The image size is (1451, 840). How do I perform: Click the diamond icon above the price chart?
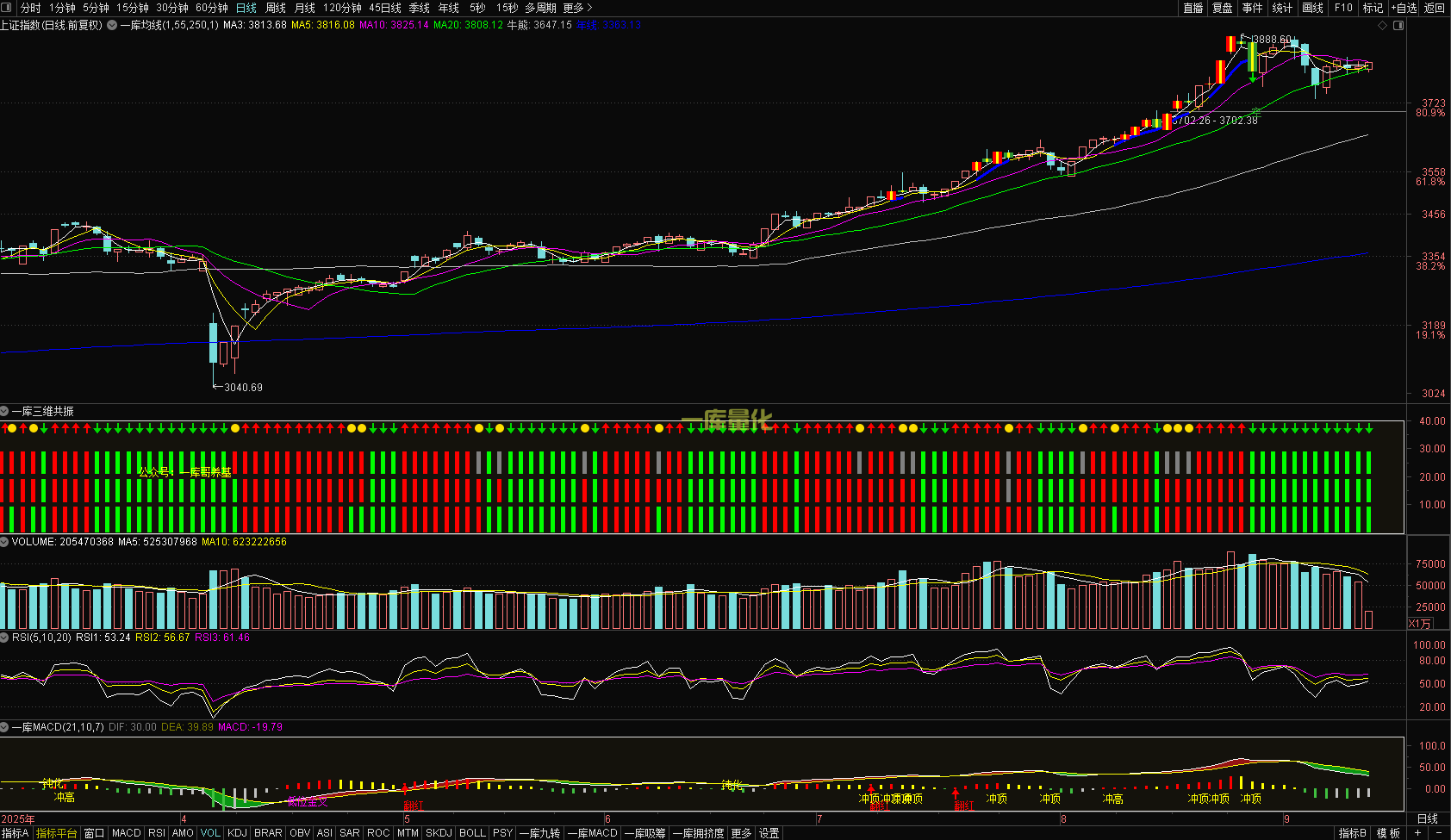tap(1383, 26)
